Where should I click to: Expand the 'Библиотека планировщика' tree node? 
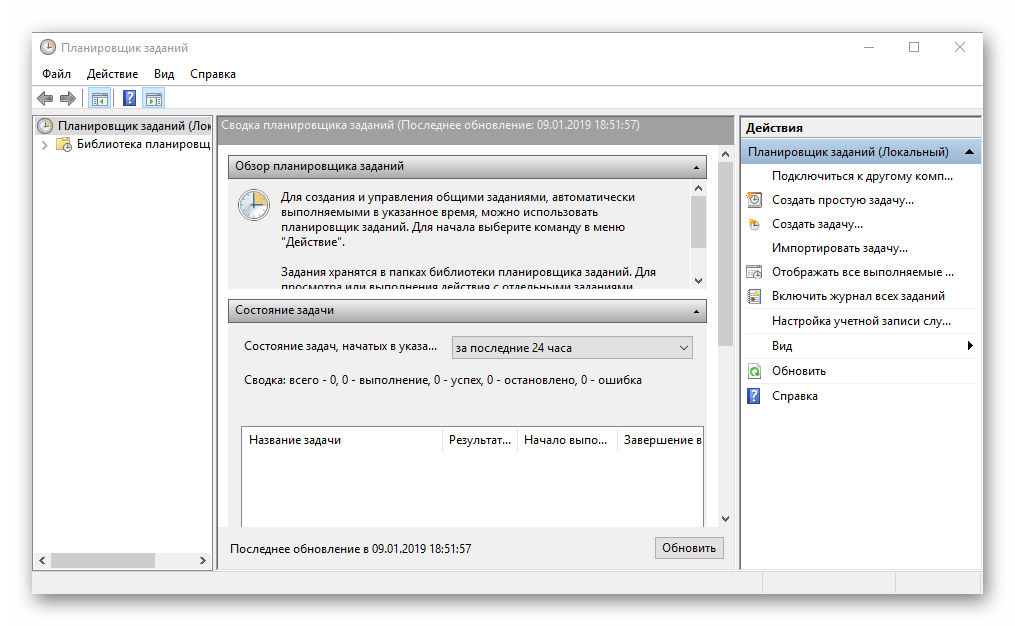coord(44,145)
